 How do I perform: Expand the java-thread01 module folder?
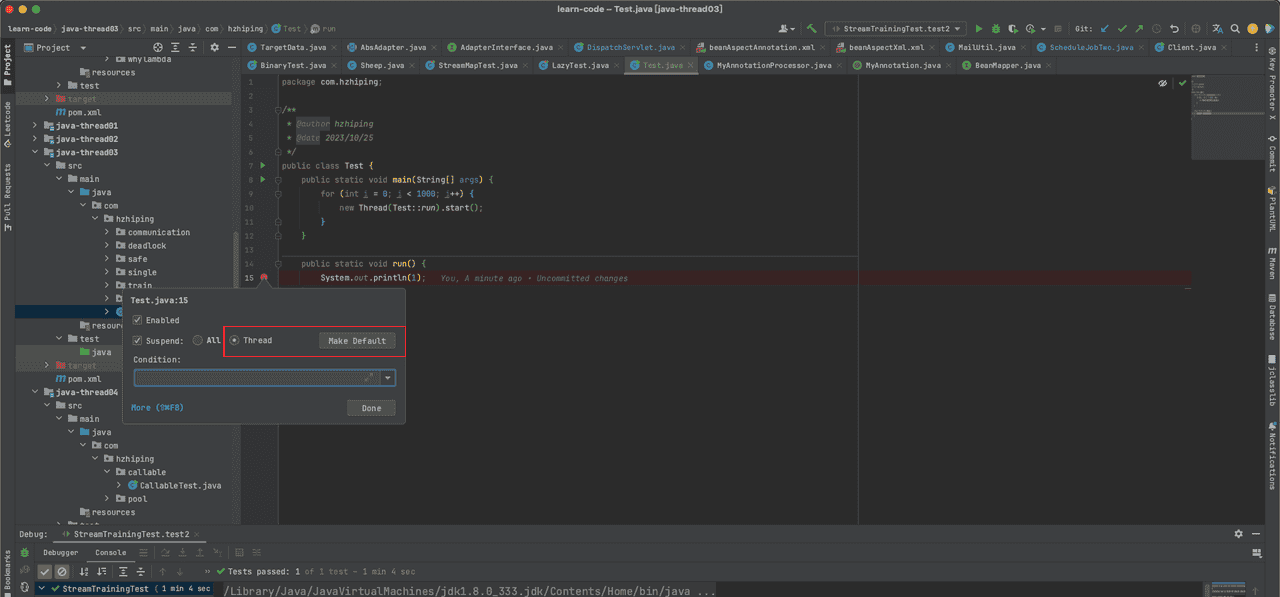[35, 126]
